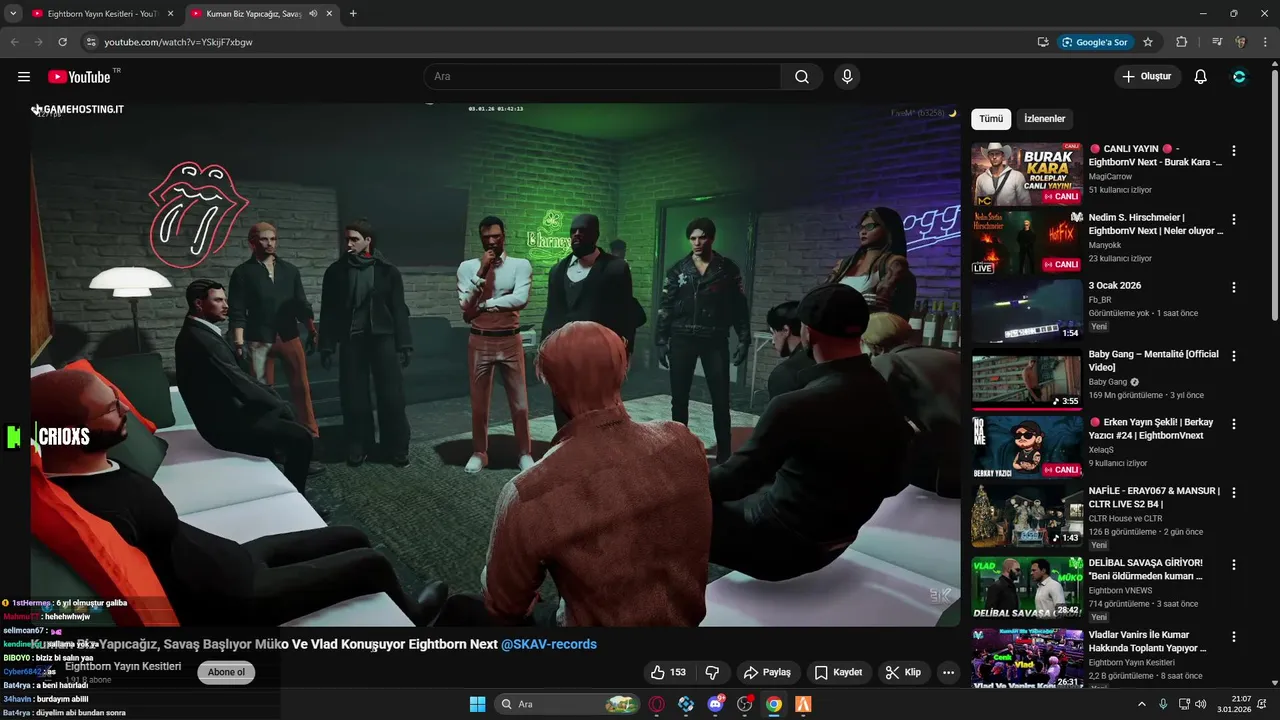
Task: Open Chrome icon on the taskbar
Action: click(x=773, y=704)
